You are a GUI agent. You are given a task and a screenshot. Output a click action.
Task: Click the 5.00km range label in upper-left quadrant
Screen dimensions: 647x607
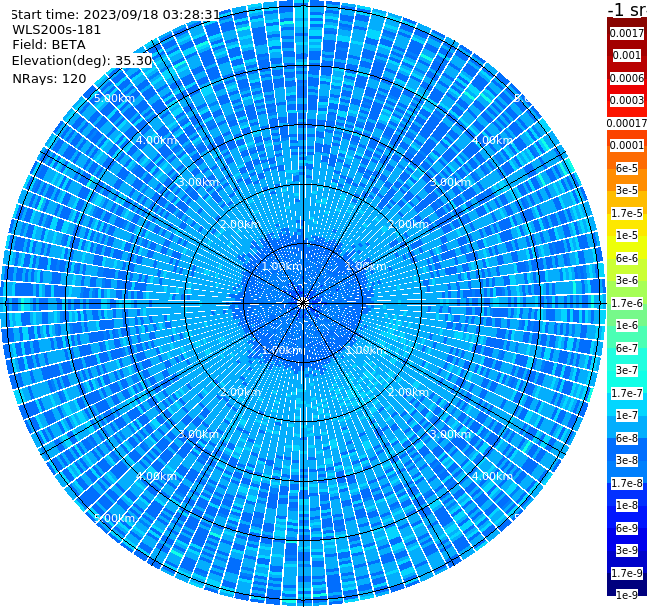114,98
